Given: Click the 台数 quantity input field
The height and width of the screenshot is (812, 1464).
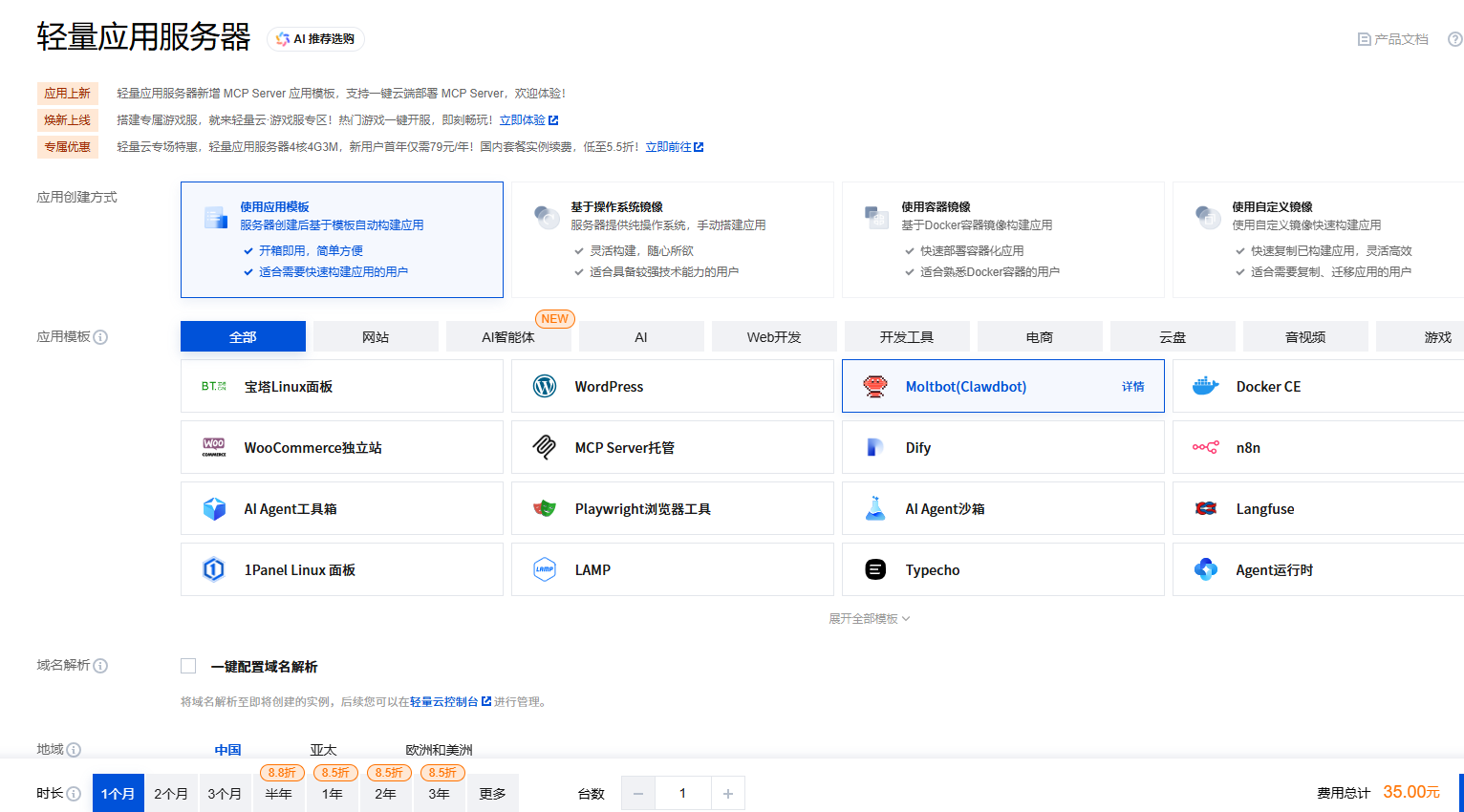Looking at the screenshot, I should tap(682, 793).
